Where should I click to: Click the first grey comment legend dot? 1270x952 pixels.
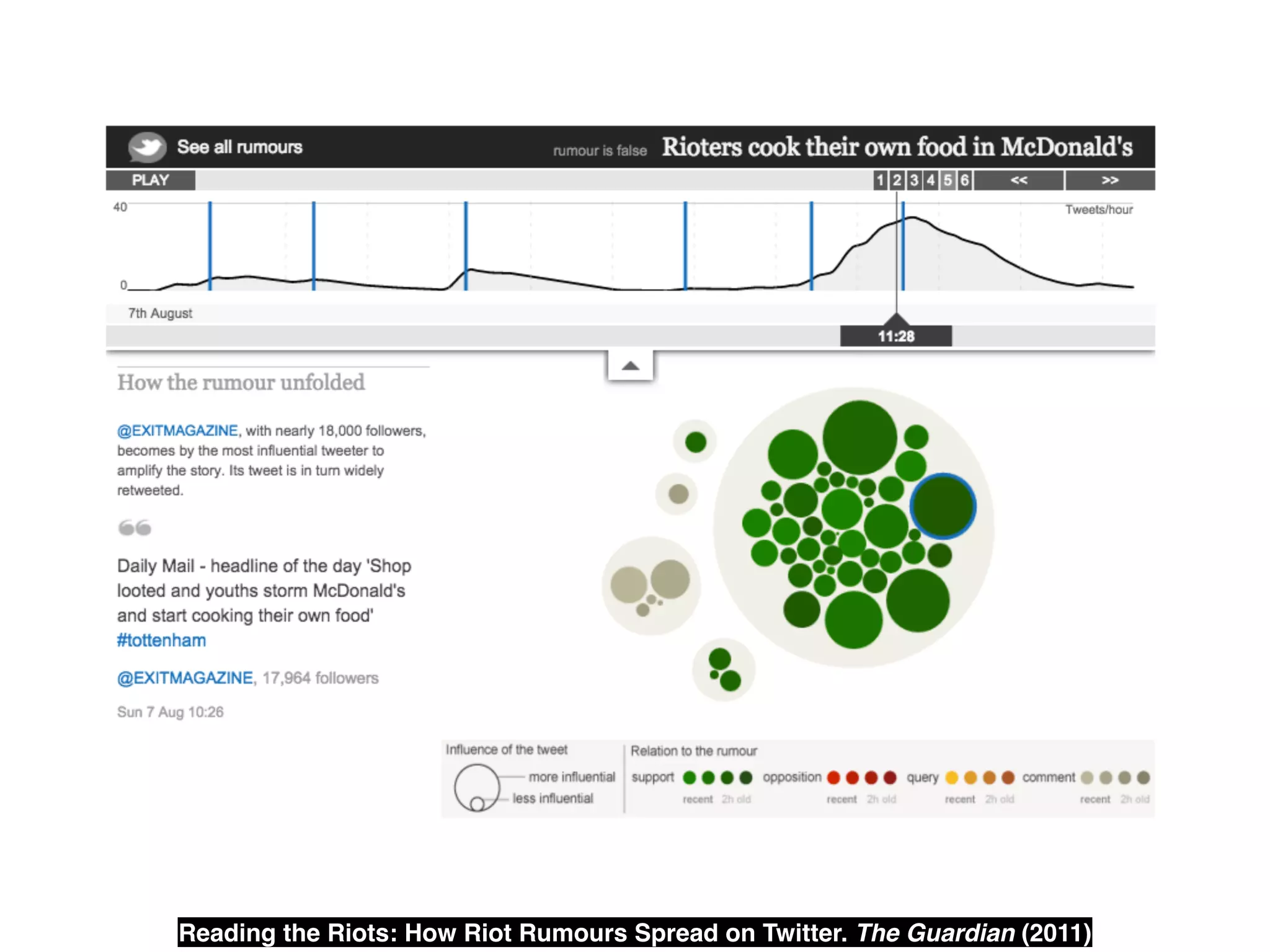(1087, 777)
